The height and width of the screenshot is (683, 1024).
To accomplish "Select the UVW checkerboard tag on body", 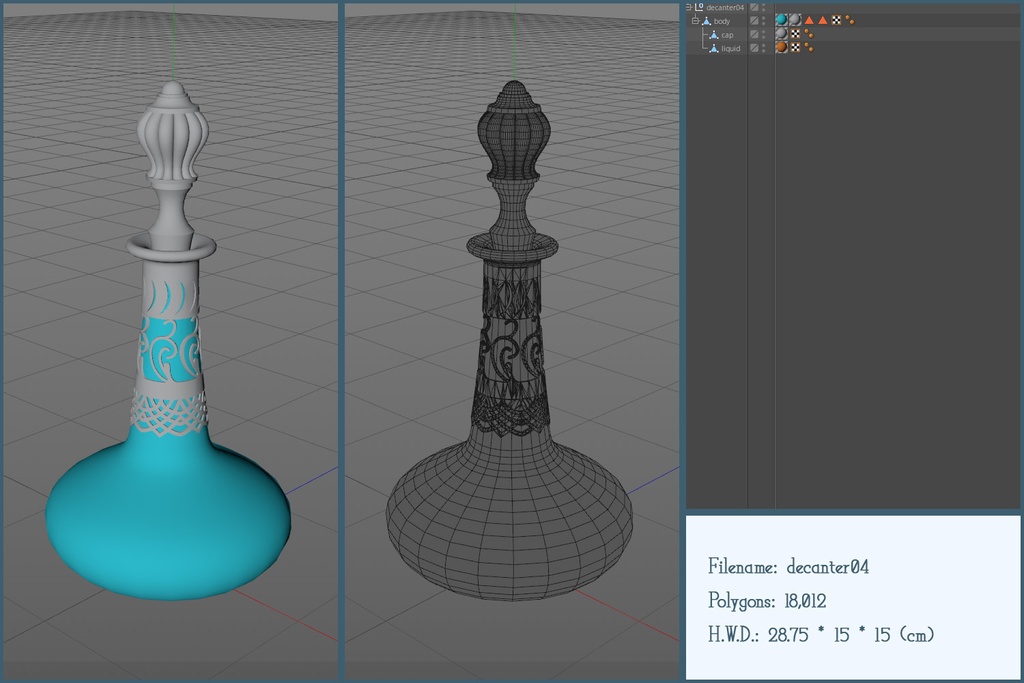I will tap(837, 20).
